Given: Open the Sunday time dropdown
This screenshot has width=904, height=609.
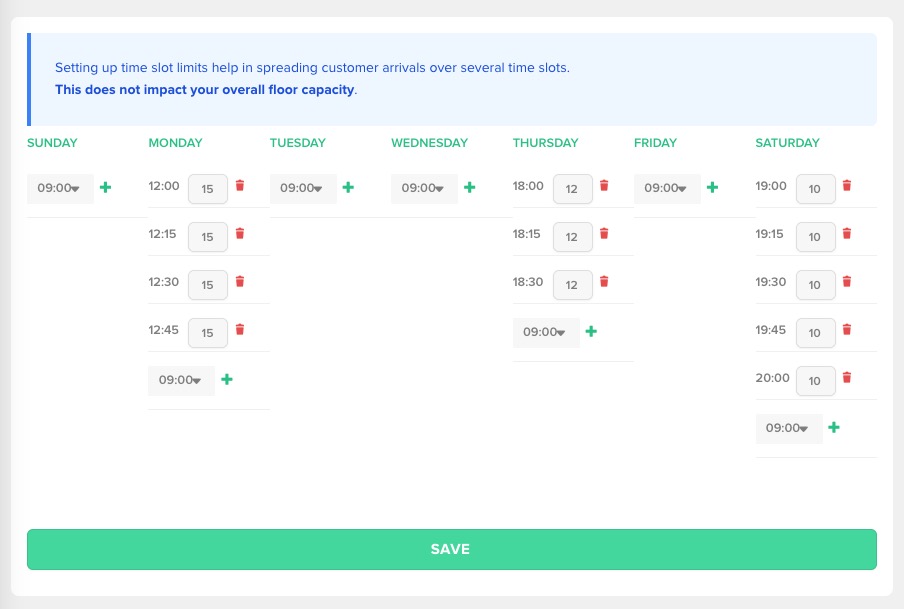Looking at the screenshot, I should pyautogui.click(x=60, y=188).
